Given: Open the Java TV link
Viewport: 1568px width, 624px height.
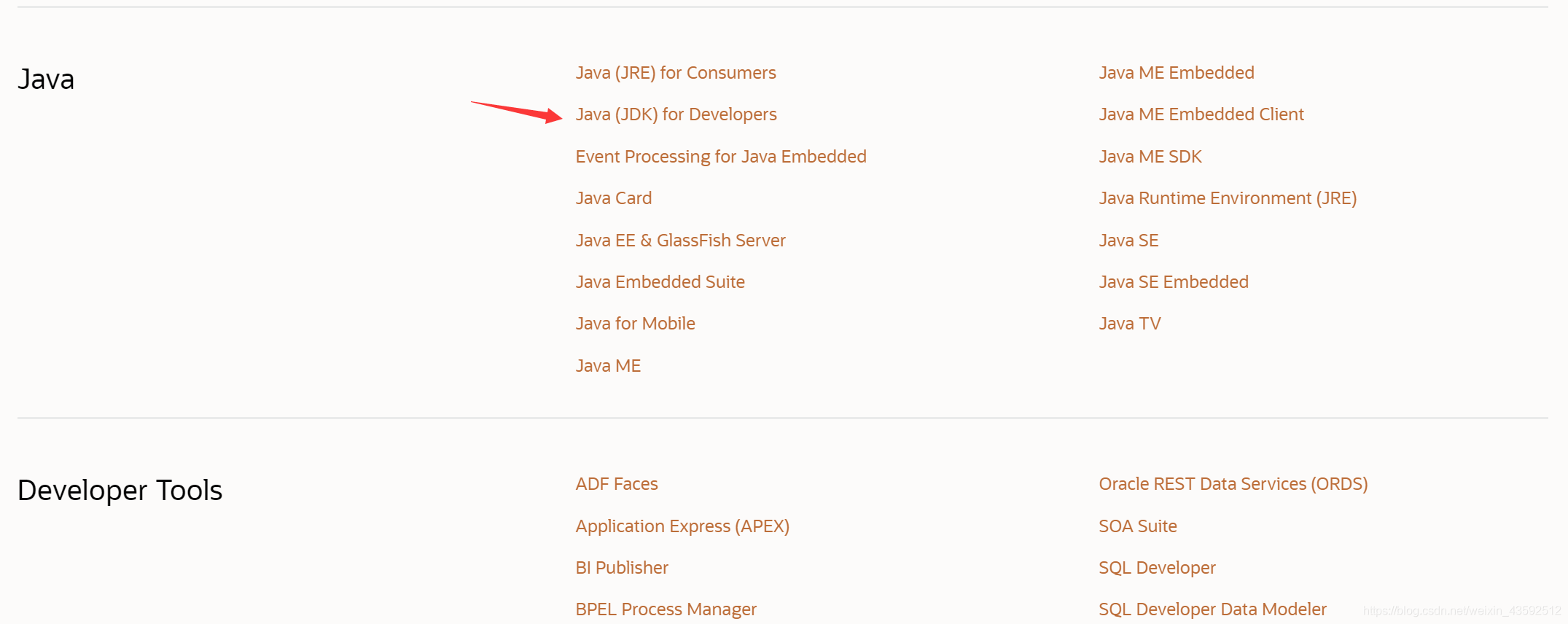Looking at the screenshot, I should pyautogui.click(x=1130, y=324).
